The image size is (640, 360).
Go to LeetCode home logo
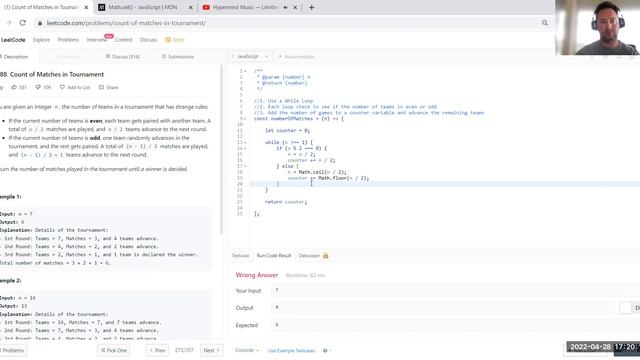[x=13, y=40]
